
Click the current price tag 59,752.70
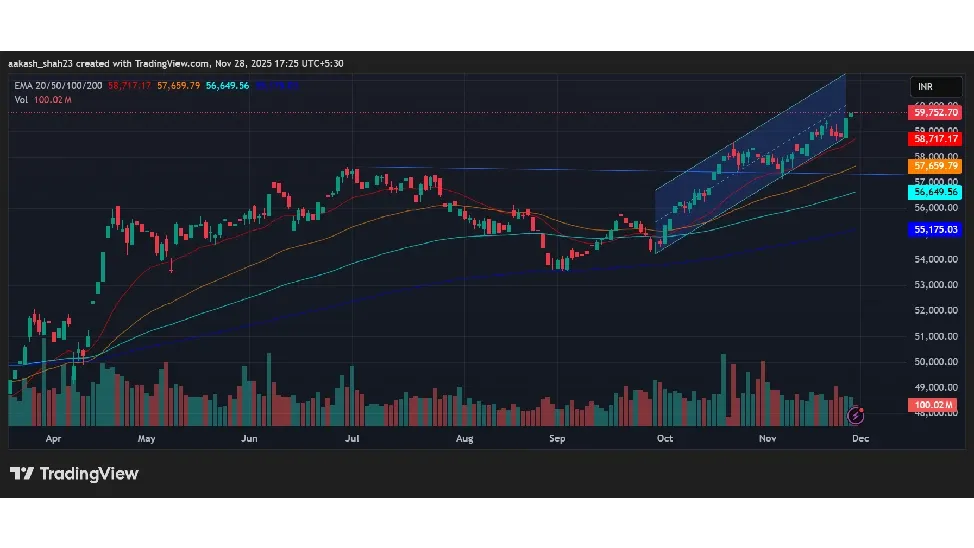(936, 113)
